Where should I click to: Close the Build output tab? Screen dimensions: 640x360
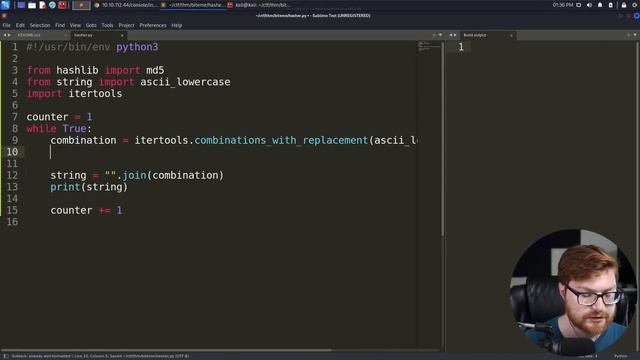[x=511, y=36]
